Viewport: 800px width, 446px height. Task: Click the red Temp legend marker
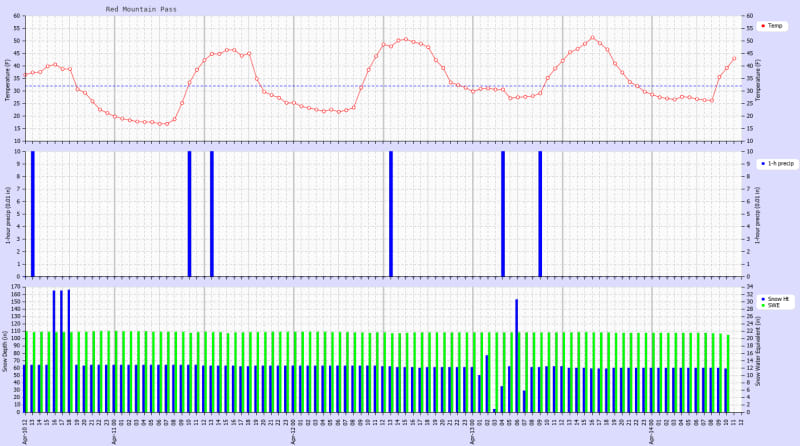pyautogui.click(x=763, y=26)
